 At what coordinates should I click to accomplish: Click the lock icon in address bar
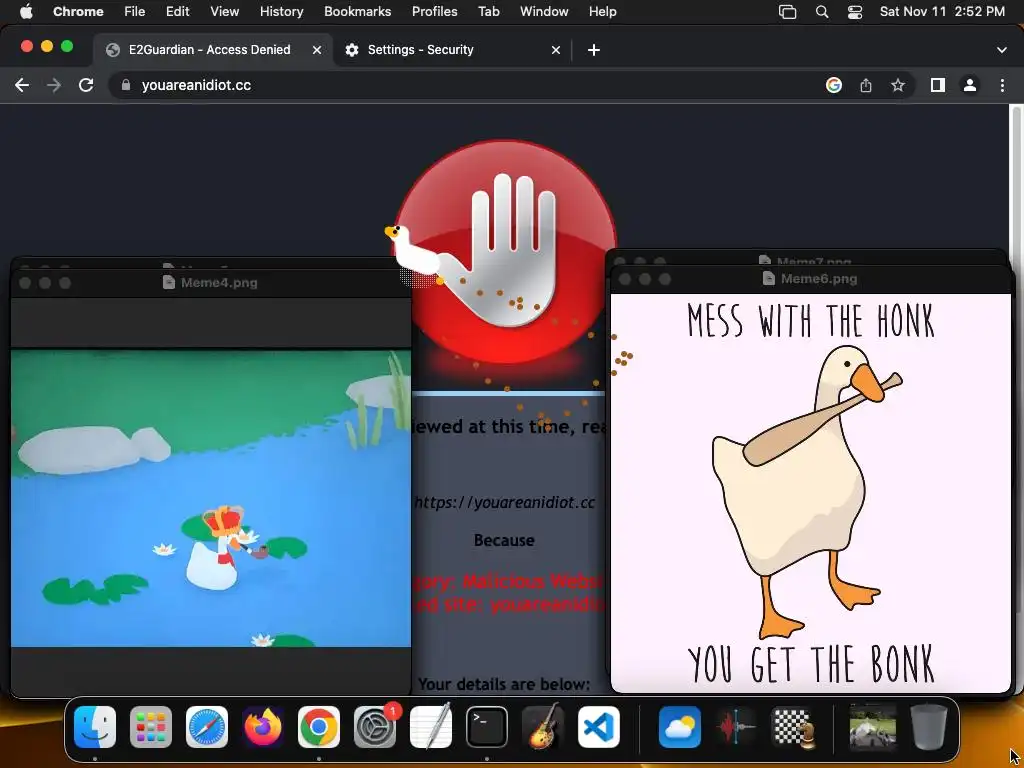126,86
